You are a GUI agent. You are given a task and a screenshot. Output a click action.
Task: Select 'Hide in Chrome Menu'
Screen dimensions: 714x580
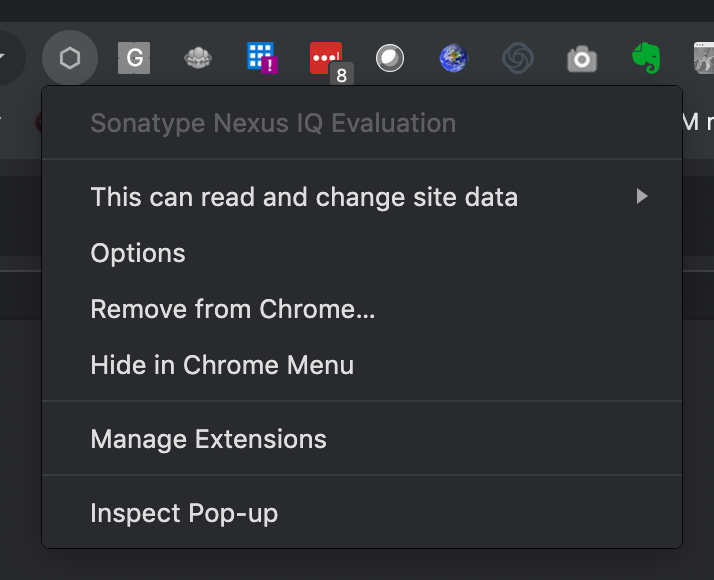362,365
